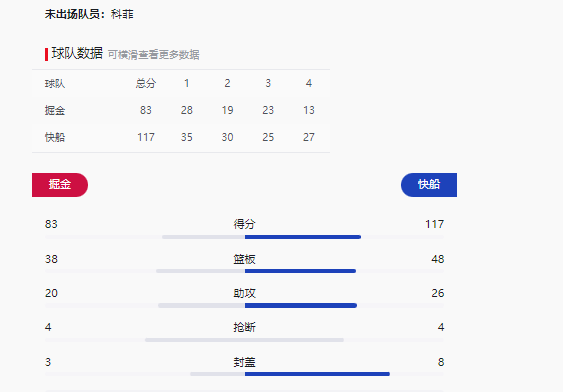Click the 可横滑查看更多数据 hint text
This screenshot has height=392, width=563.
click(x=154, y=55)
